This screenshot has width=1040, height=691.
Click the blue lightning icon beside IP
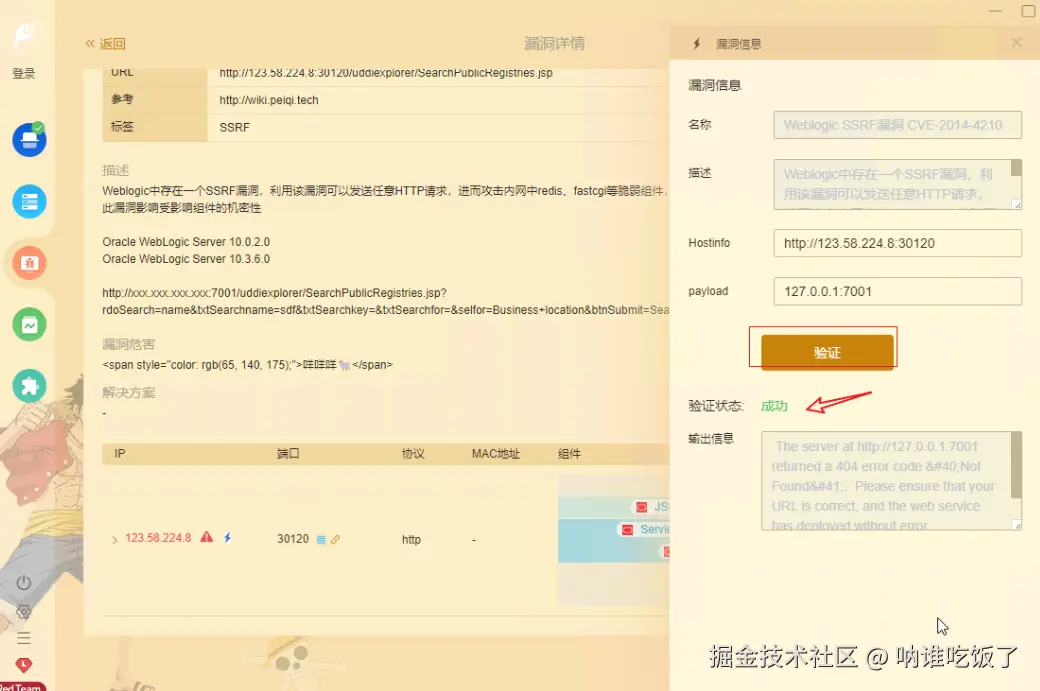tap(228, 538)
